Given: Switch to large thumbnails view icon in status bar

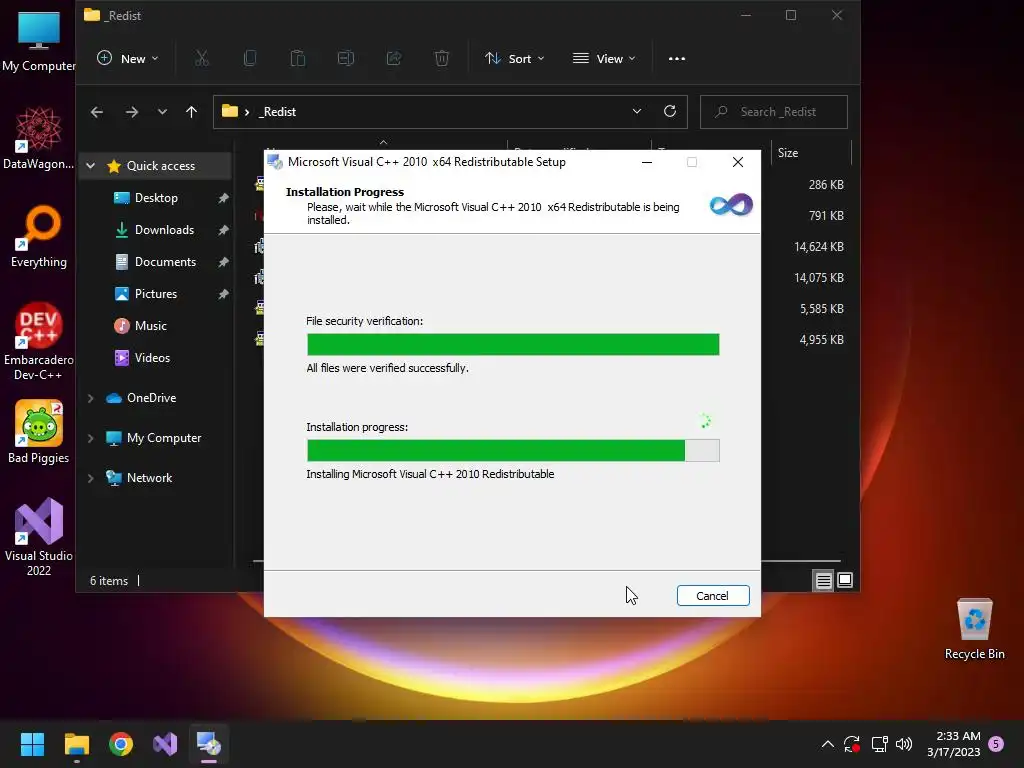Looking at the screenshot, I should pos(845,580).
